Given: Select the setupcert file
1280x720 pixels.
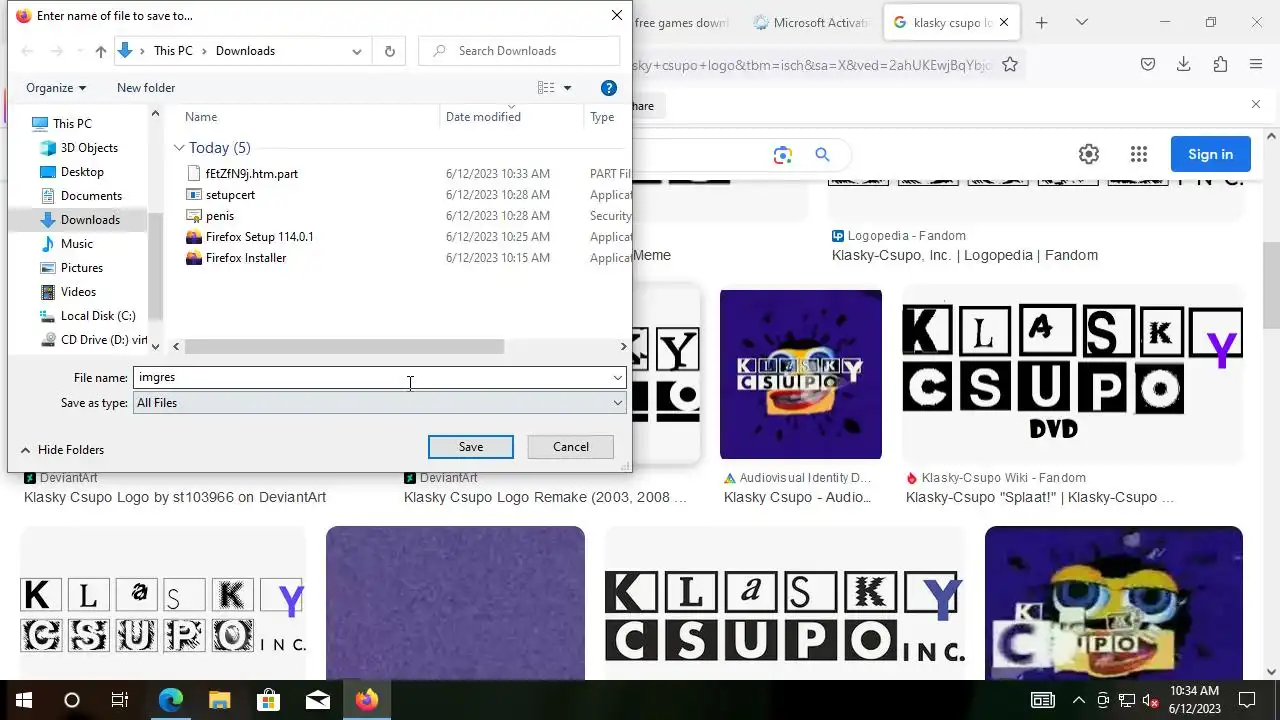Looking at the screenshot, I should point(230,195).
